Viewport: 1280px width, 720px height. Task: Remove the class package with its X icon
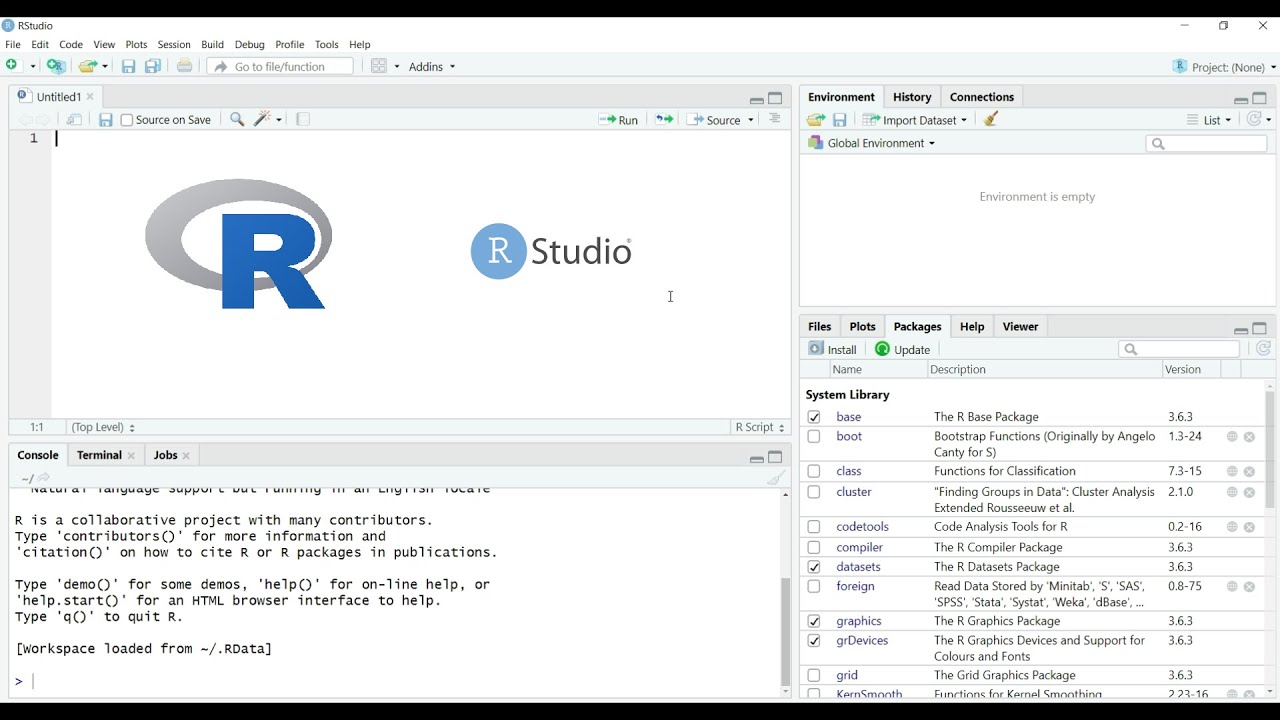click(x=1249, y=472)
